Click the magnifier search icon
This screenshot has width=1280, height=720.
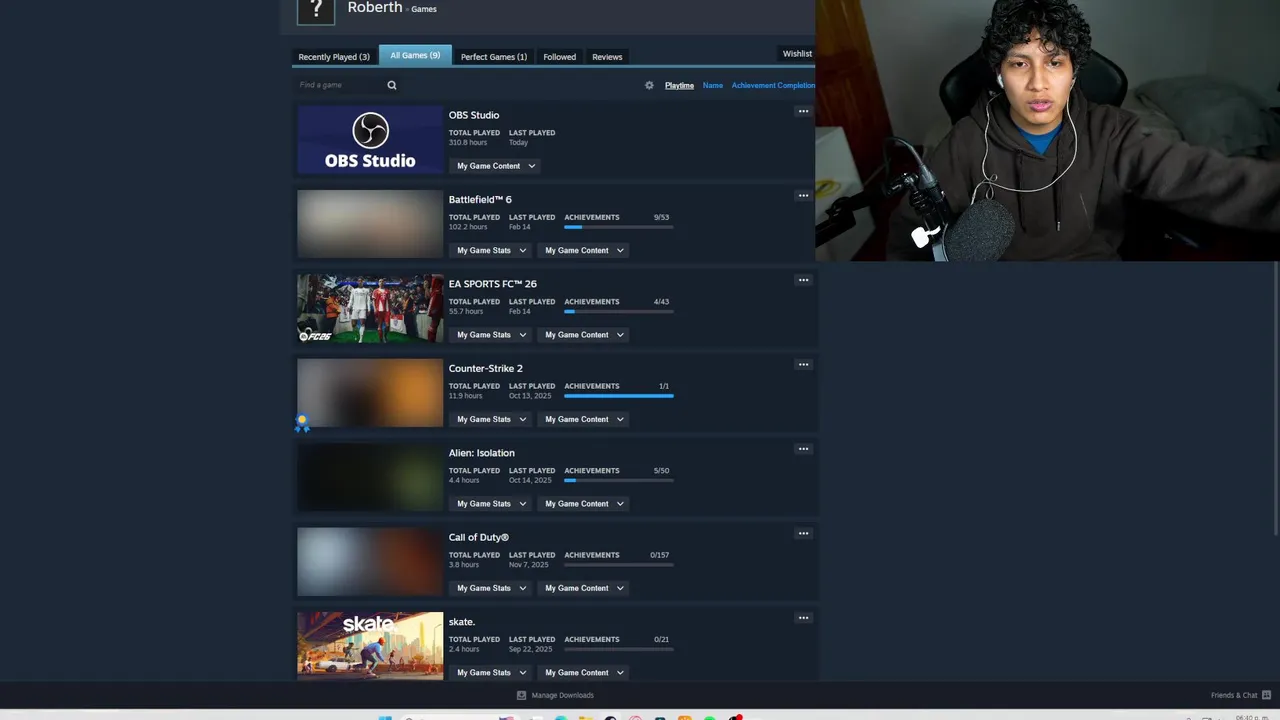tap(392, 85)
